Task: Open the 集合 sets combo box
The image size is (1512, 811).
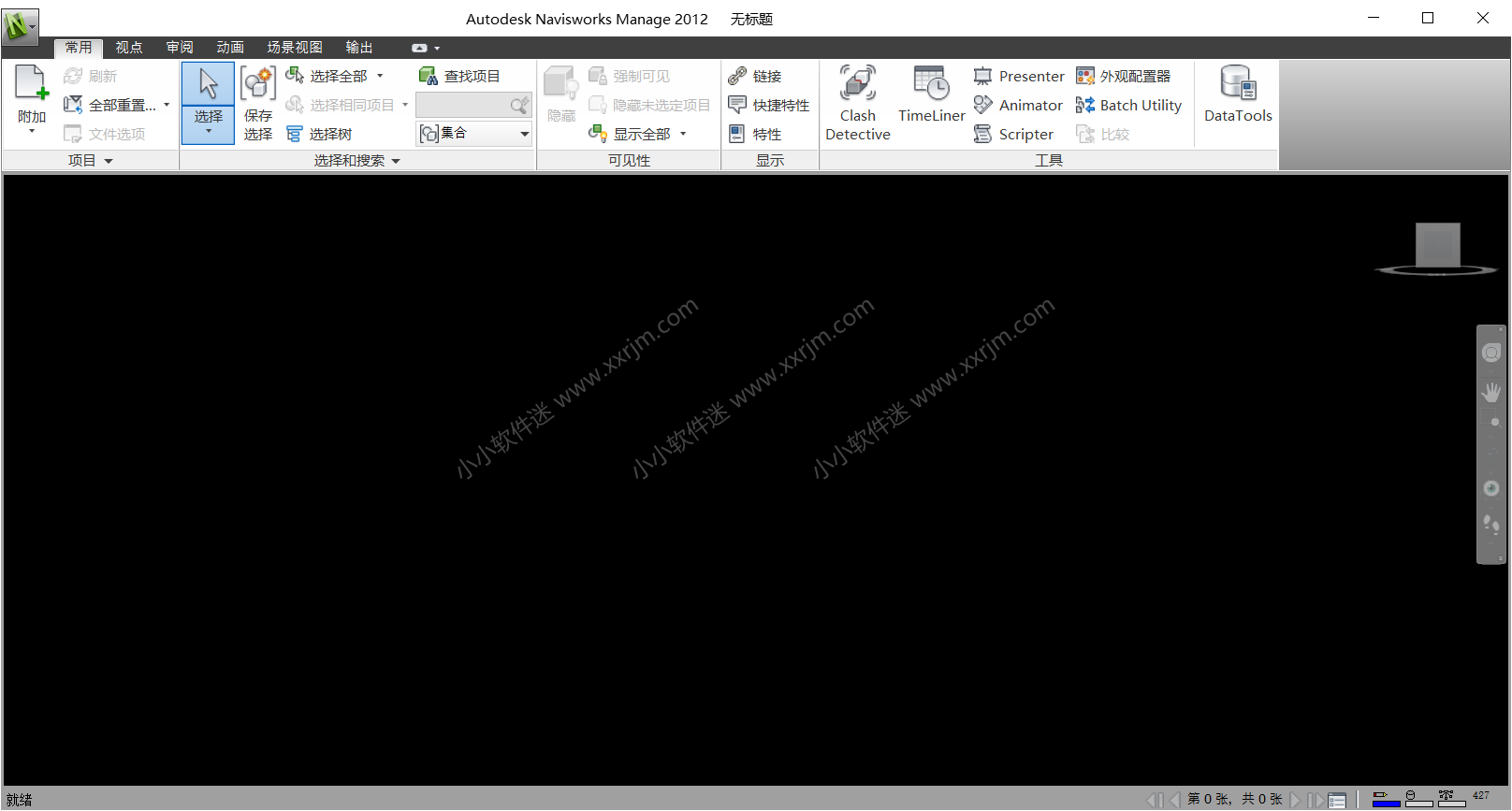Action: (x=474, y=134)
